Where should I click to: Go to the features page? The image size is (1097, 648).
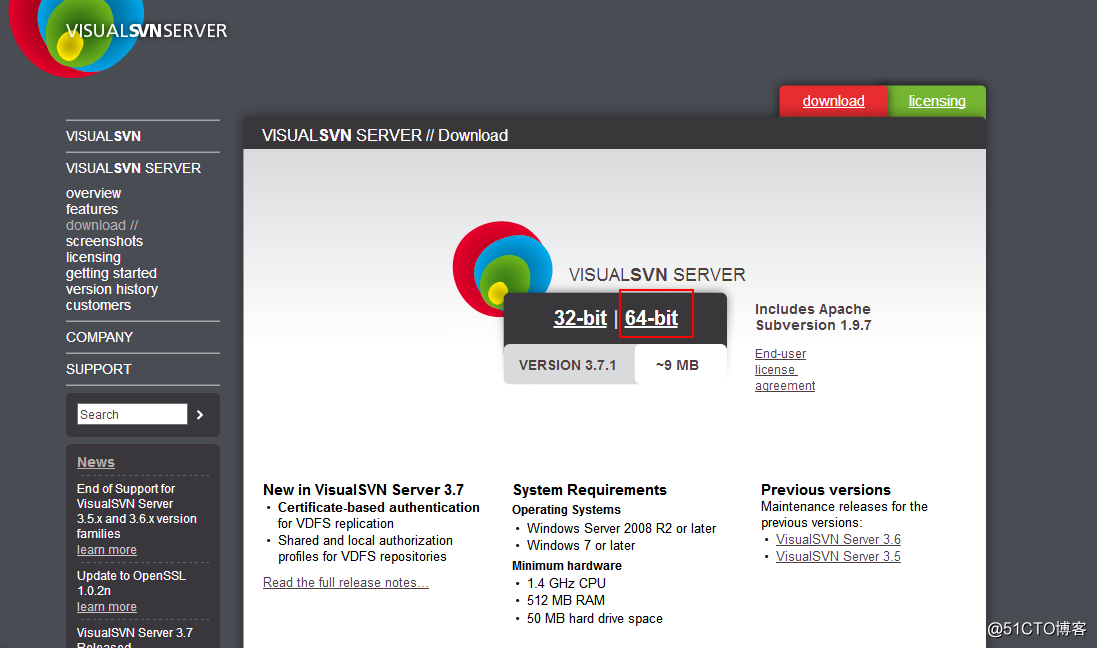point(92,209)
